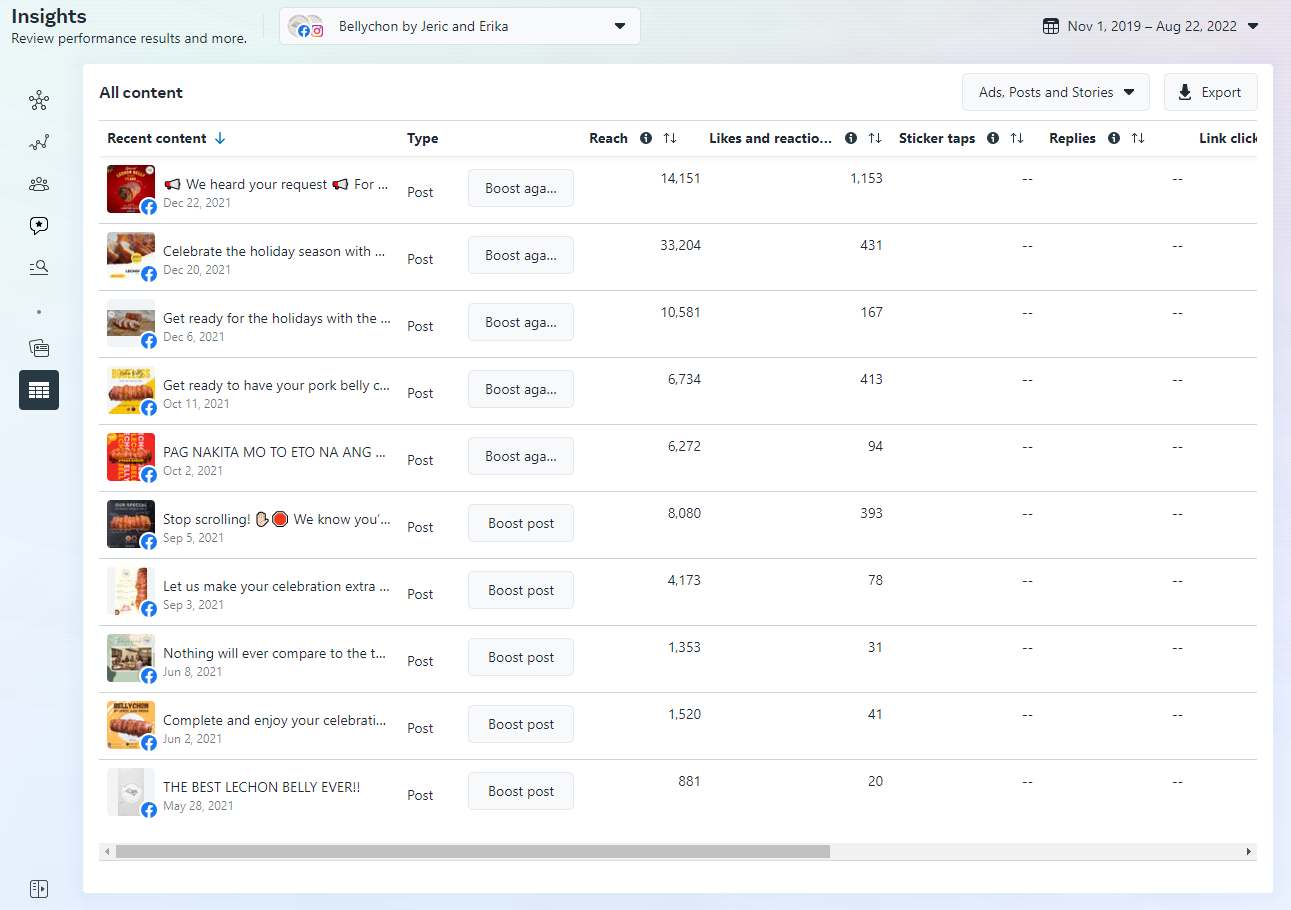Open 'Complete and enjoy your celebration' post
Viewport: 1291px width, 910px height.
click(x=275, y=720)
